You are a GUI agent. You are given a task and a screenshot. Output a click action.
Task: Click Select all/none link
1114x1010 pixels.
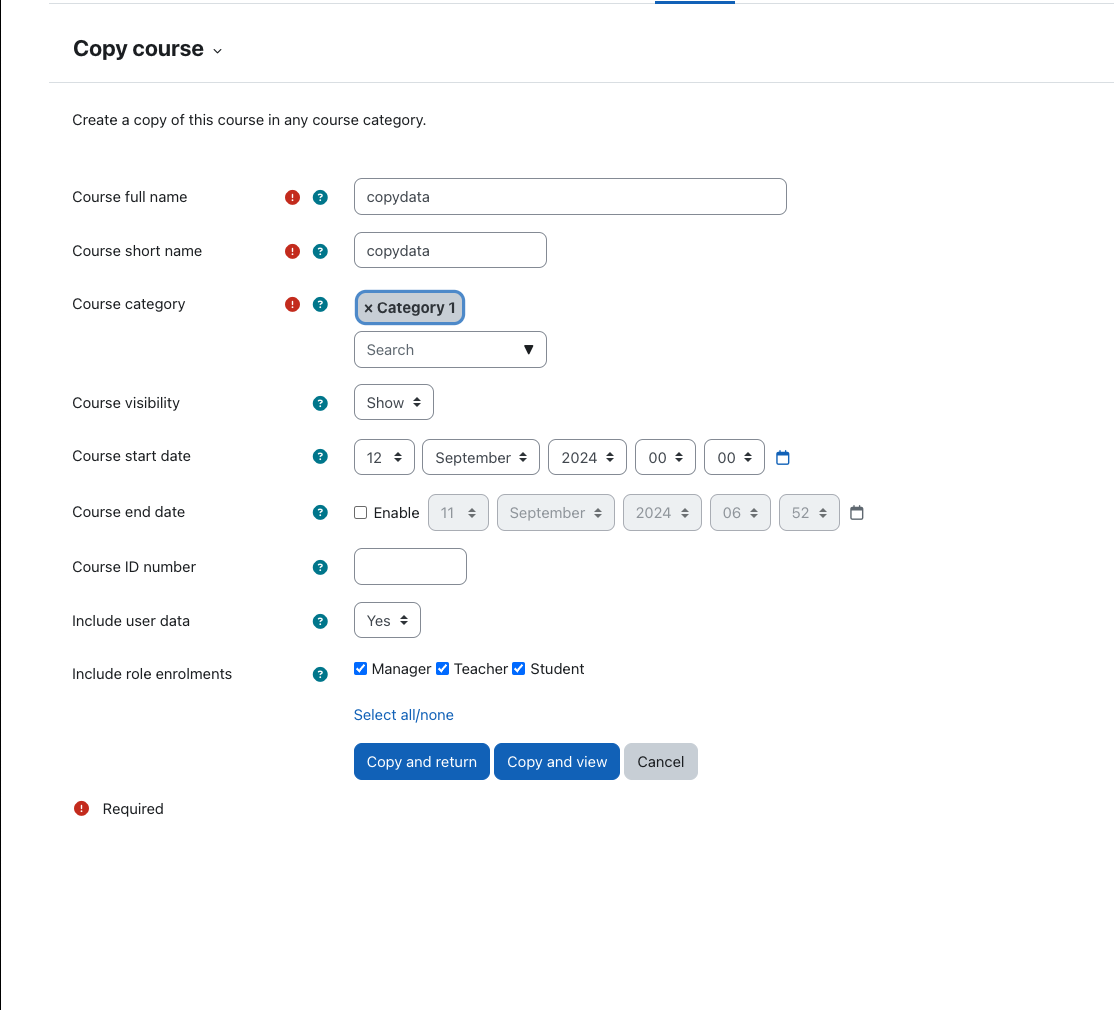pos(404,715)
